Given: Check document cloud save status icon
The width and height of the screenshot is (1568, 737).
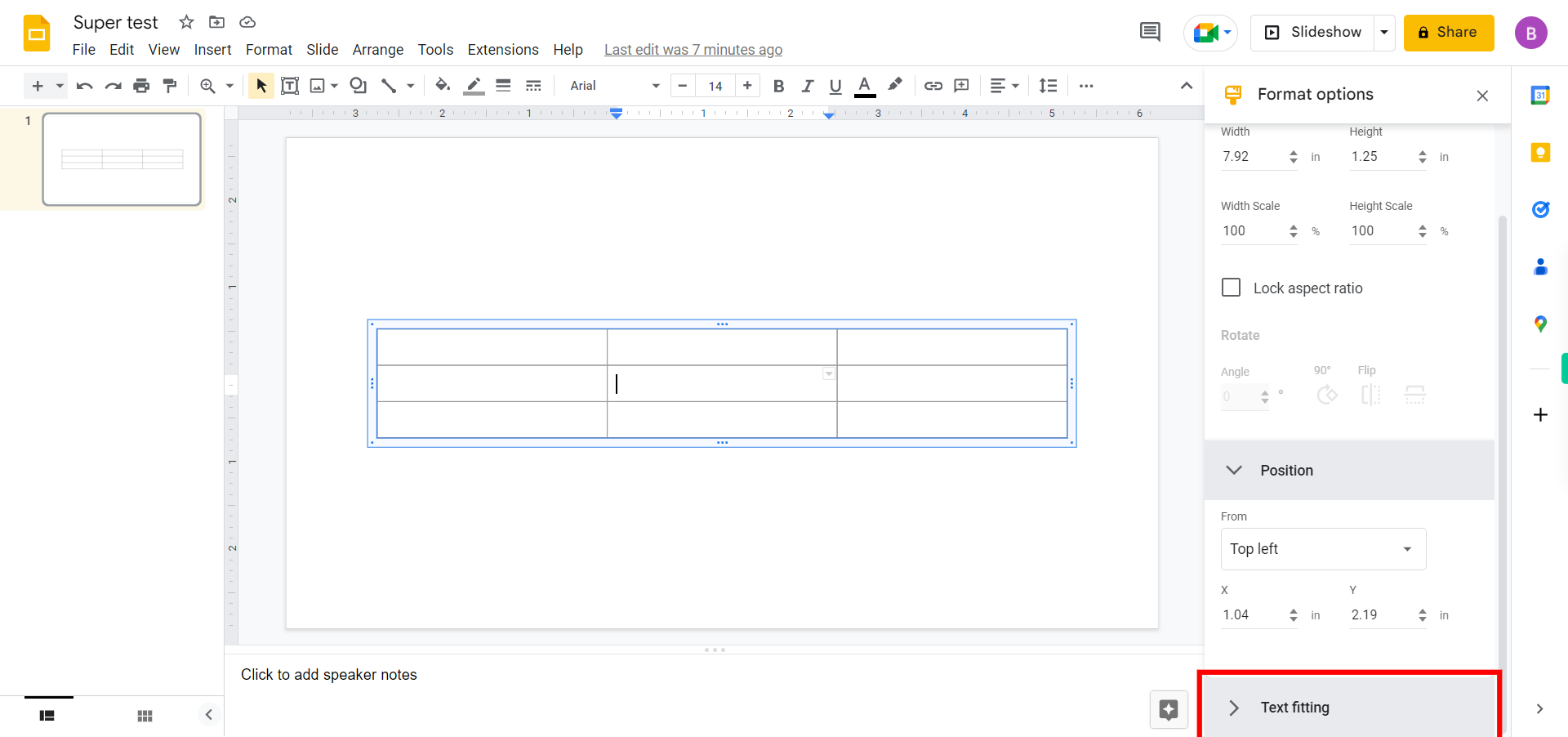Looking at the screenshot, I should click(247, 22).
